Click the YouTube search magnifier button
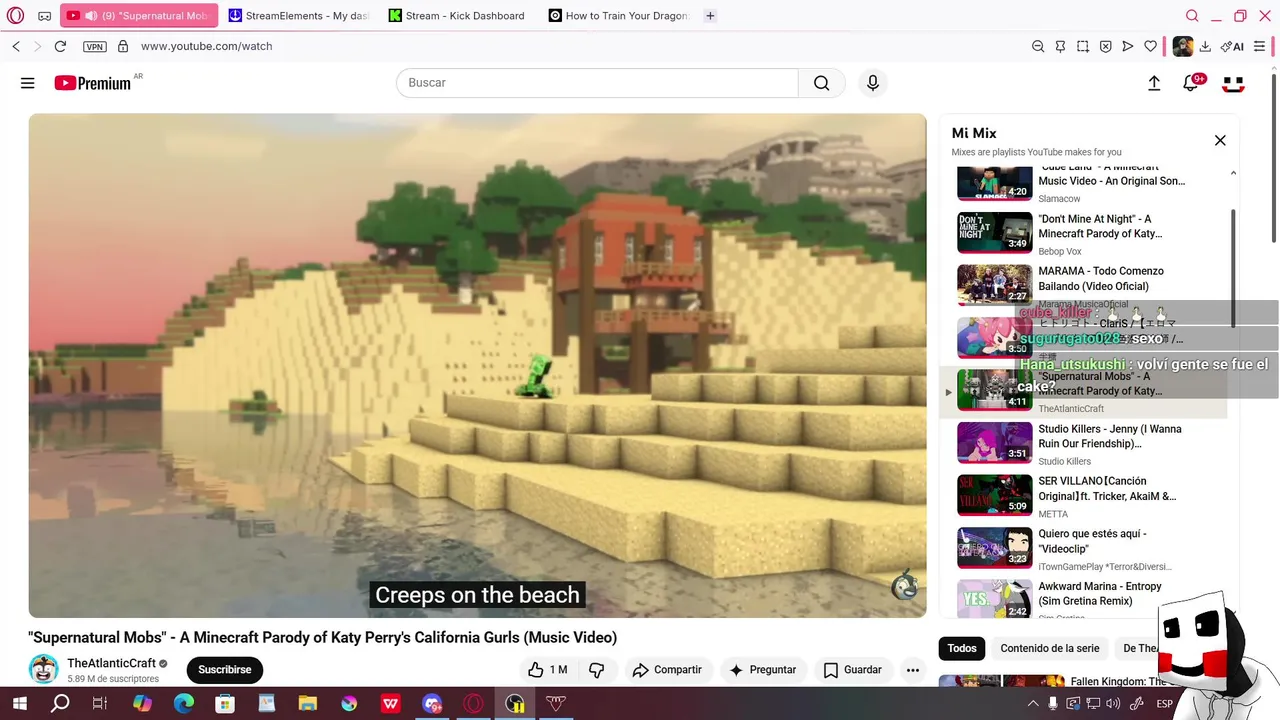This screenshot has height=720, width=1280. click(x=821, y=83)
